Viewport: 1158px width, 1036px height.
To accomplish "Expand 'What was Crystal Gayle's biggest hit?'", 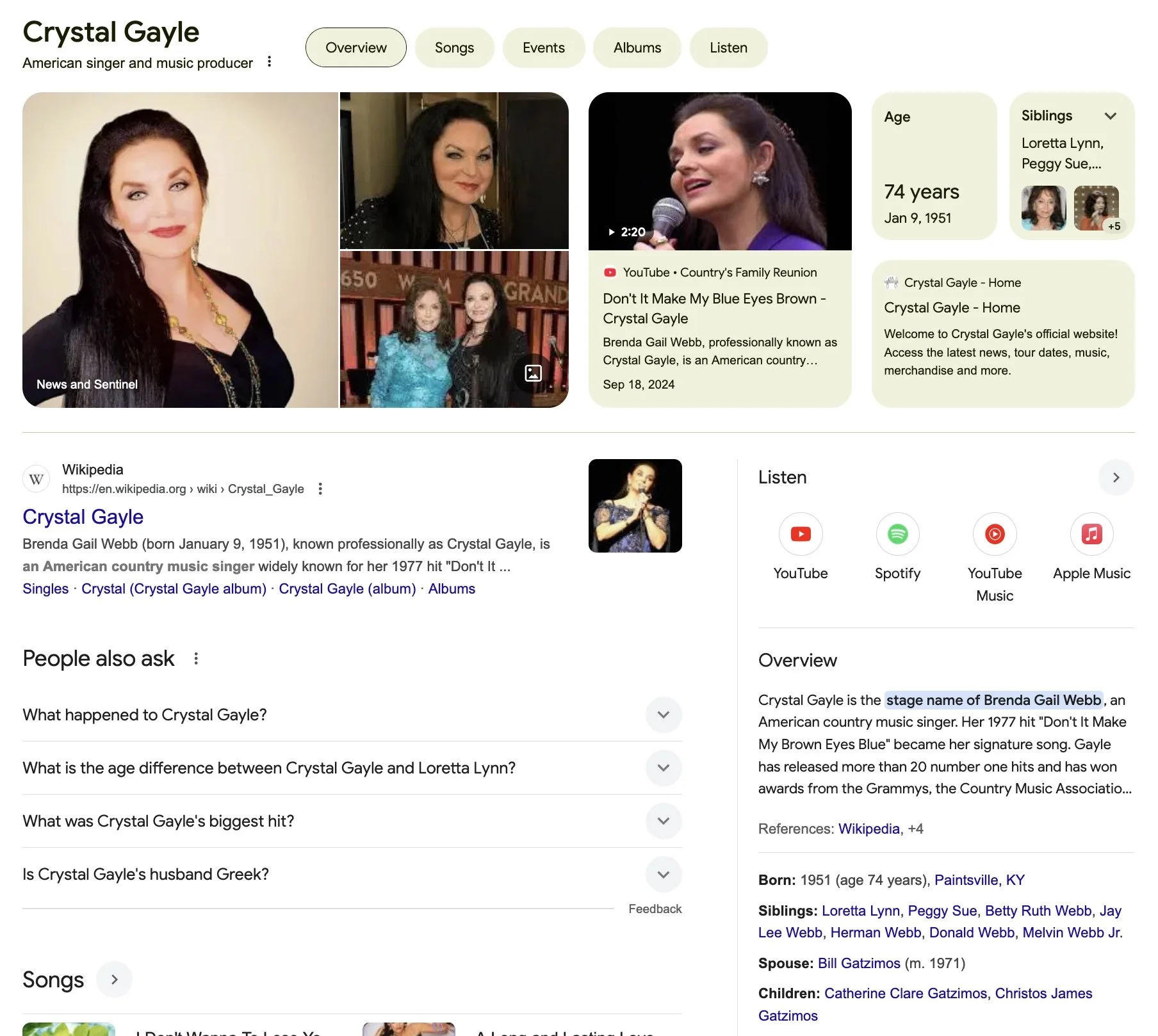I will point(664,821).
